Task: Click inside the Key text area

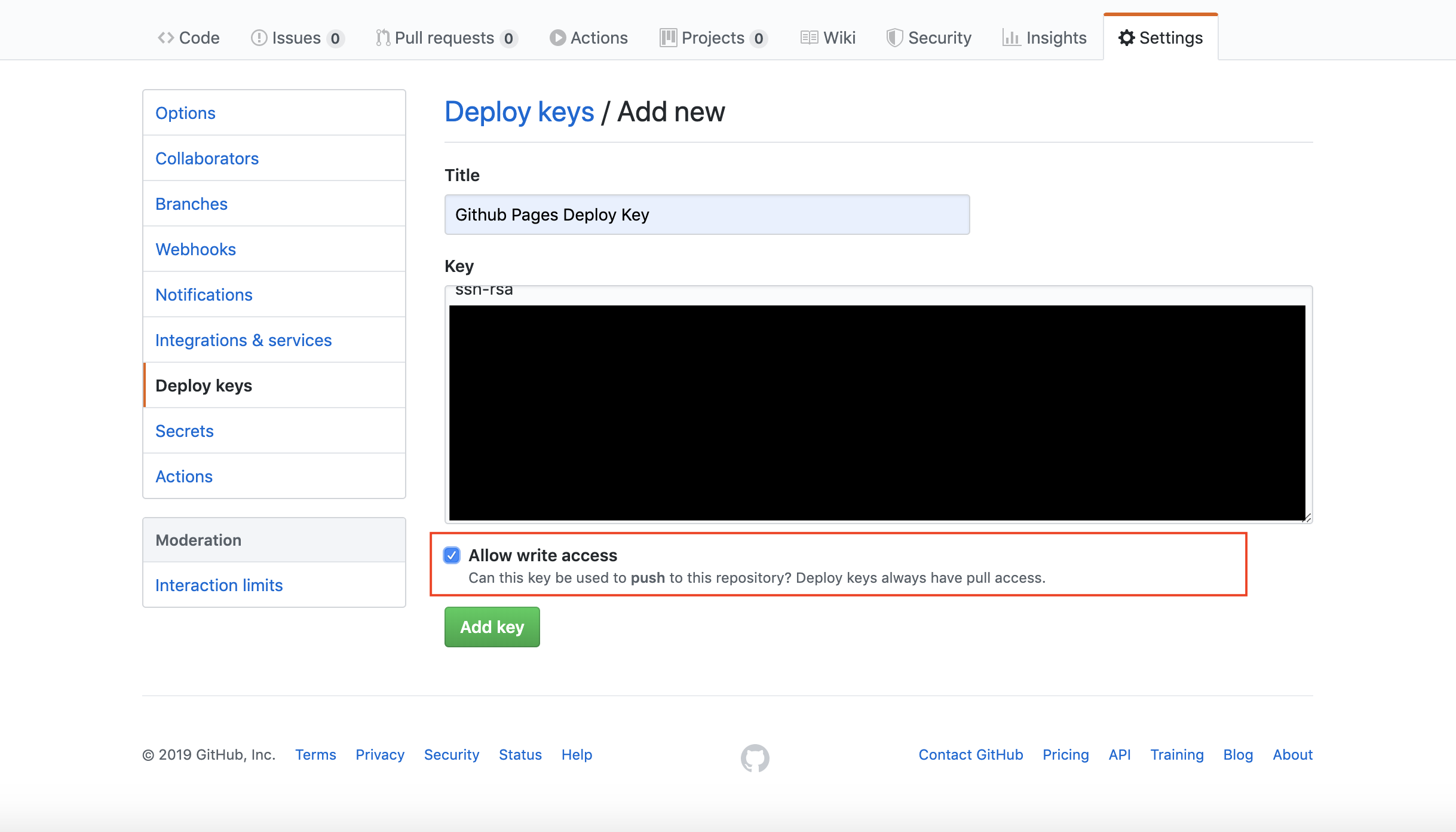Action: [878, 405]
